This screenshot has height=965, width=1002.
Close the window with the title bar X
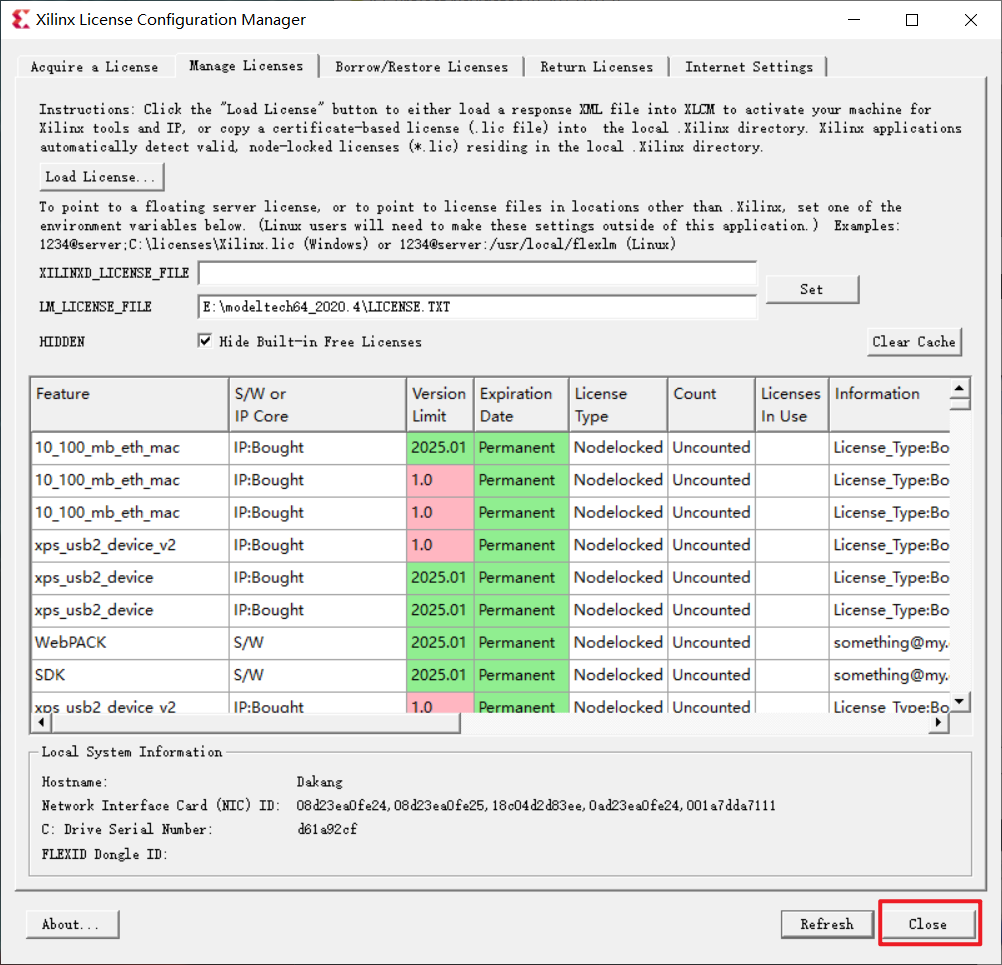coord(971,20)
